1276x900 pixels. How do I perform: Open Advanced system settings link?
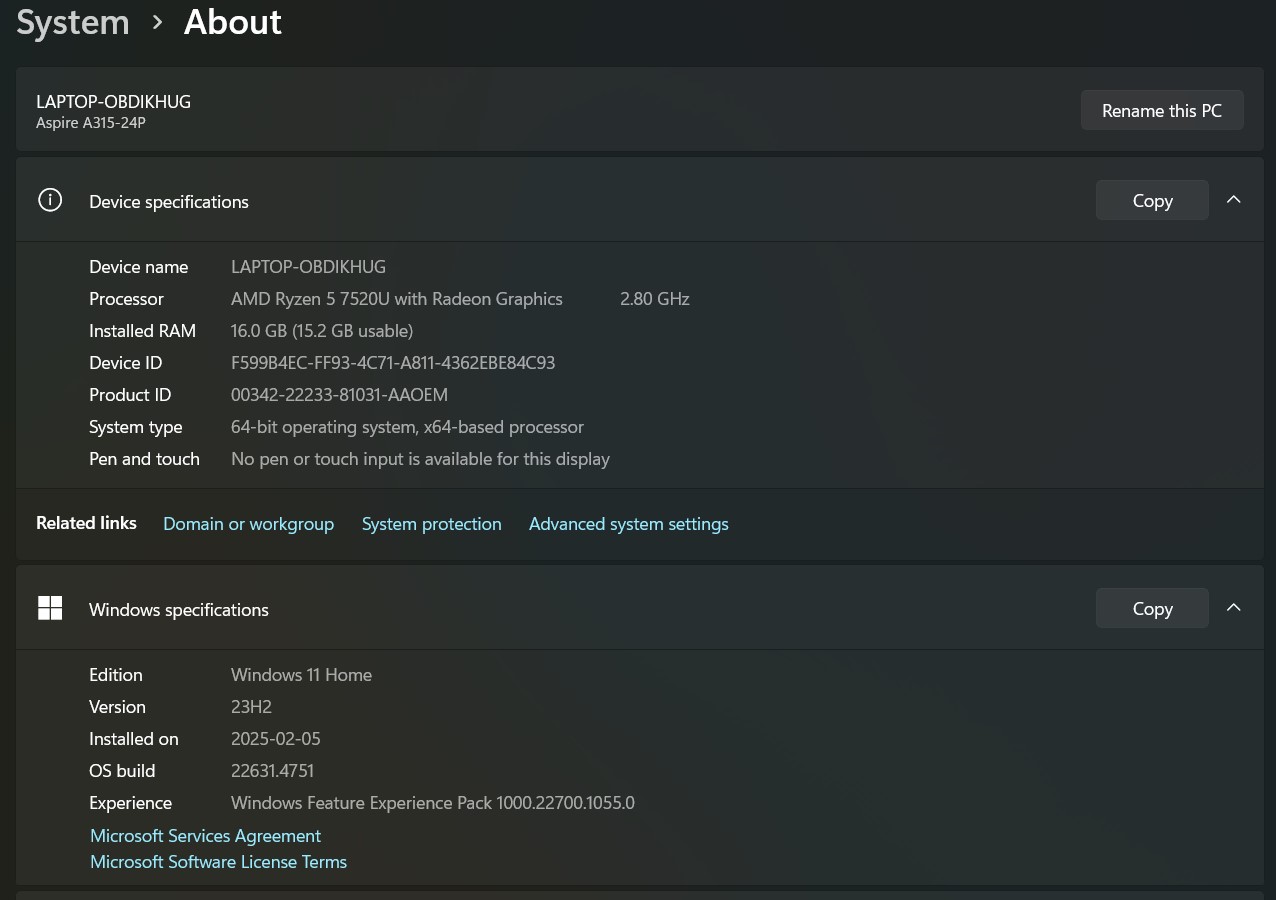pos(629,524)
